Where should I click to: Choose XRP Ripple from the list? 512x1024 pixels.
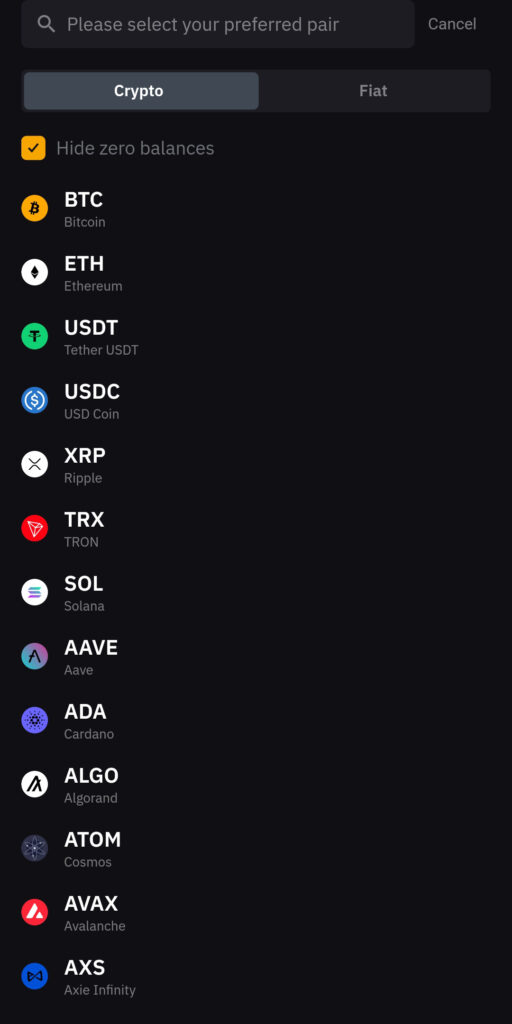point(256,464)
